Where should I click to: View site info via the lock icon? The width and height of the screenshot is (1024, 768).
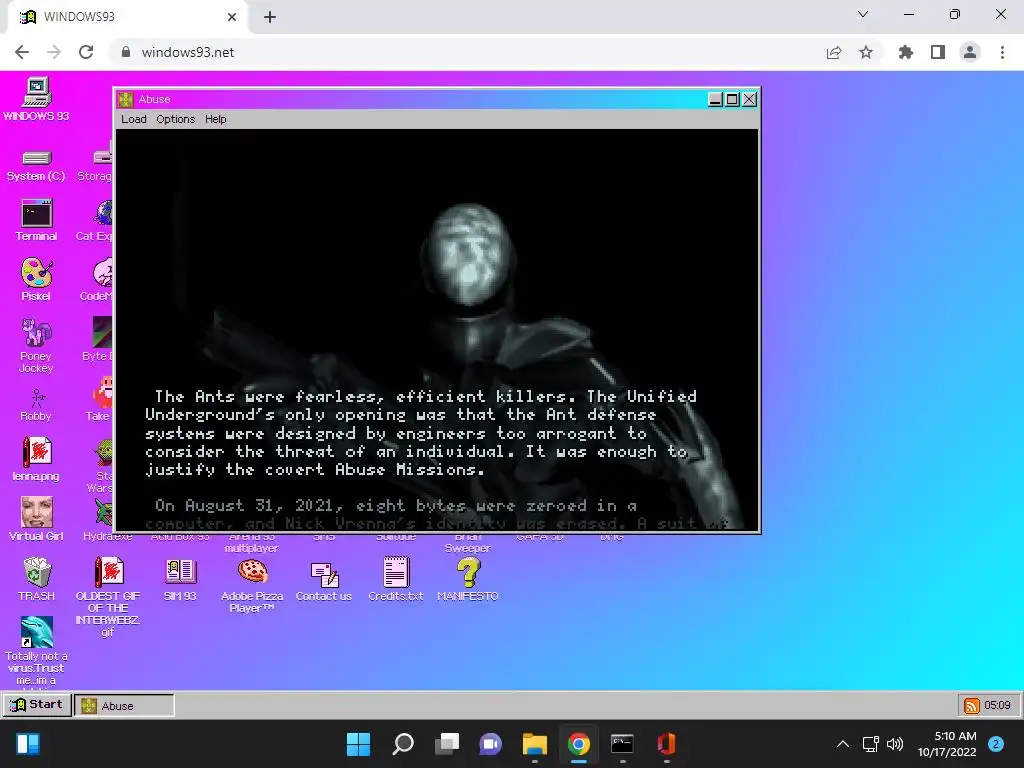point(126,52)
